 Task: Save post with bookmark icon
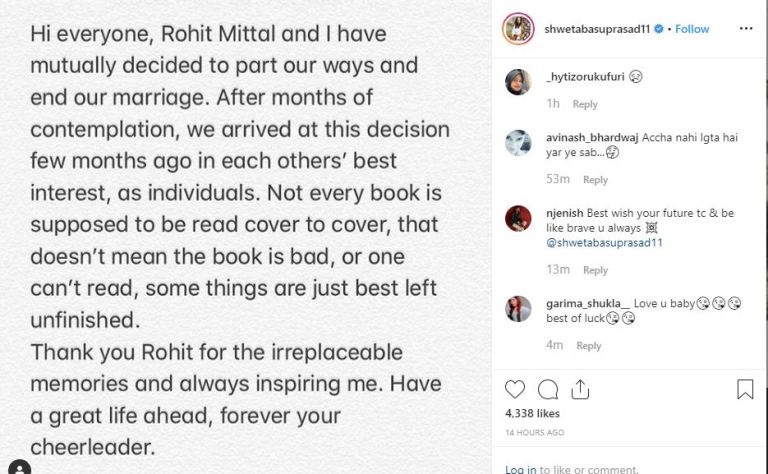(745, 390)
